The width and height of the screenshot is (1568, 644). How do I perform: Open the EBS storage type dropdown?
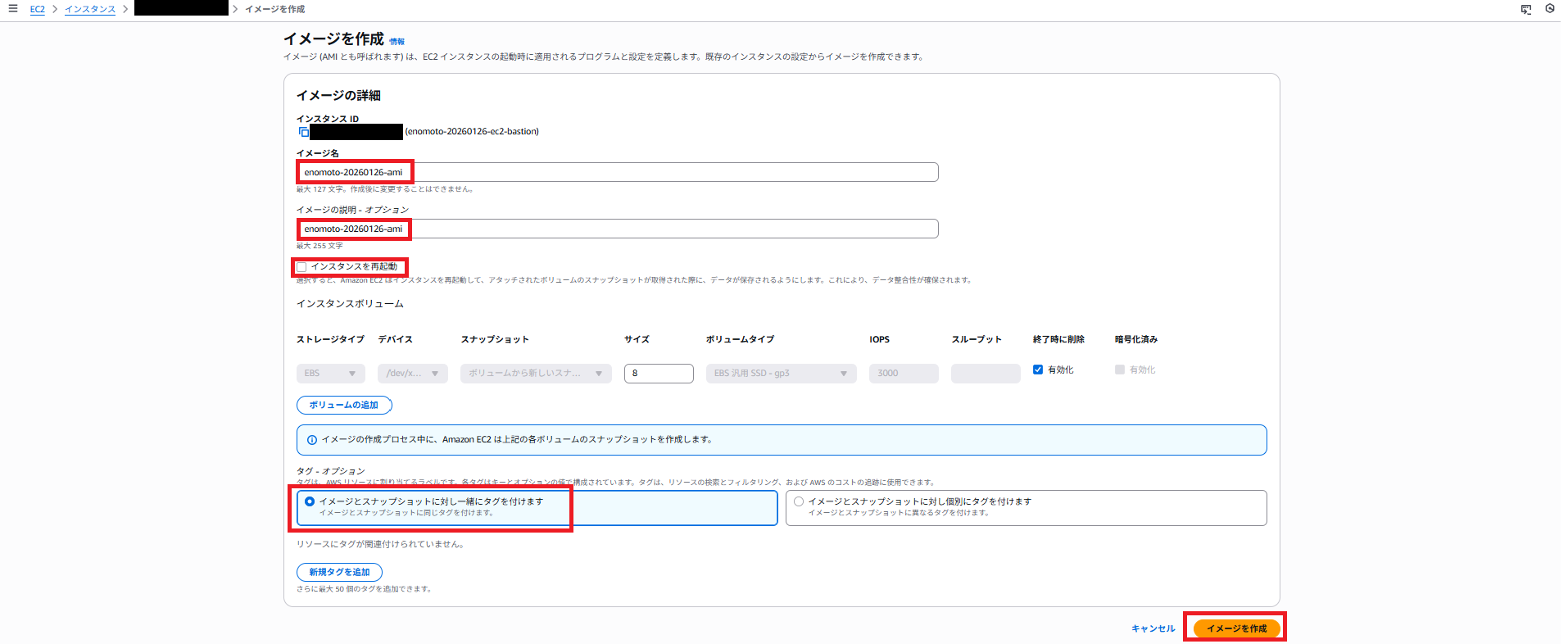pyautogui.click(x=330, y=374)
